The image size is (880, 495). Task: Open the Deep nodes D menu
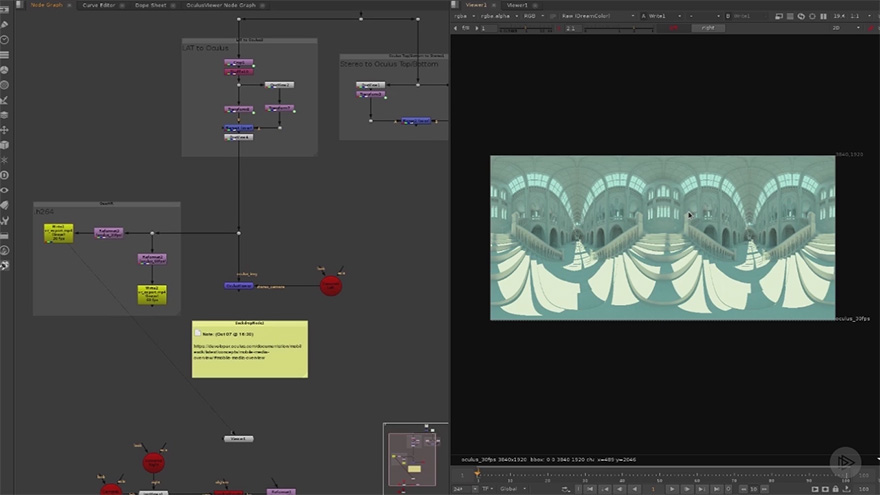4,175
